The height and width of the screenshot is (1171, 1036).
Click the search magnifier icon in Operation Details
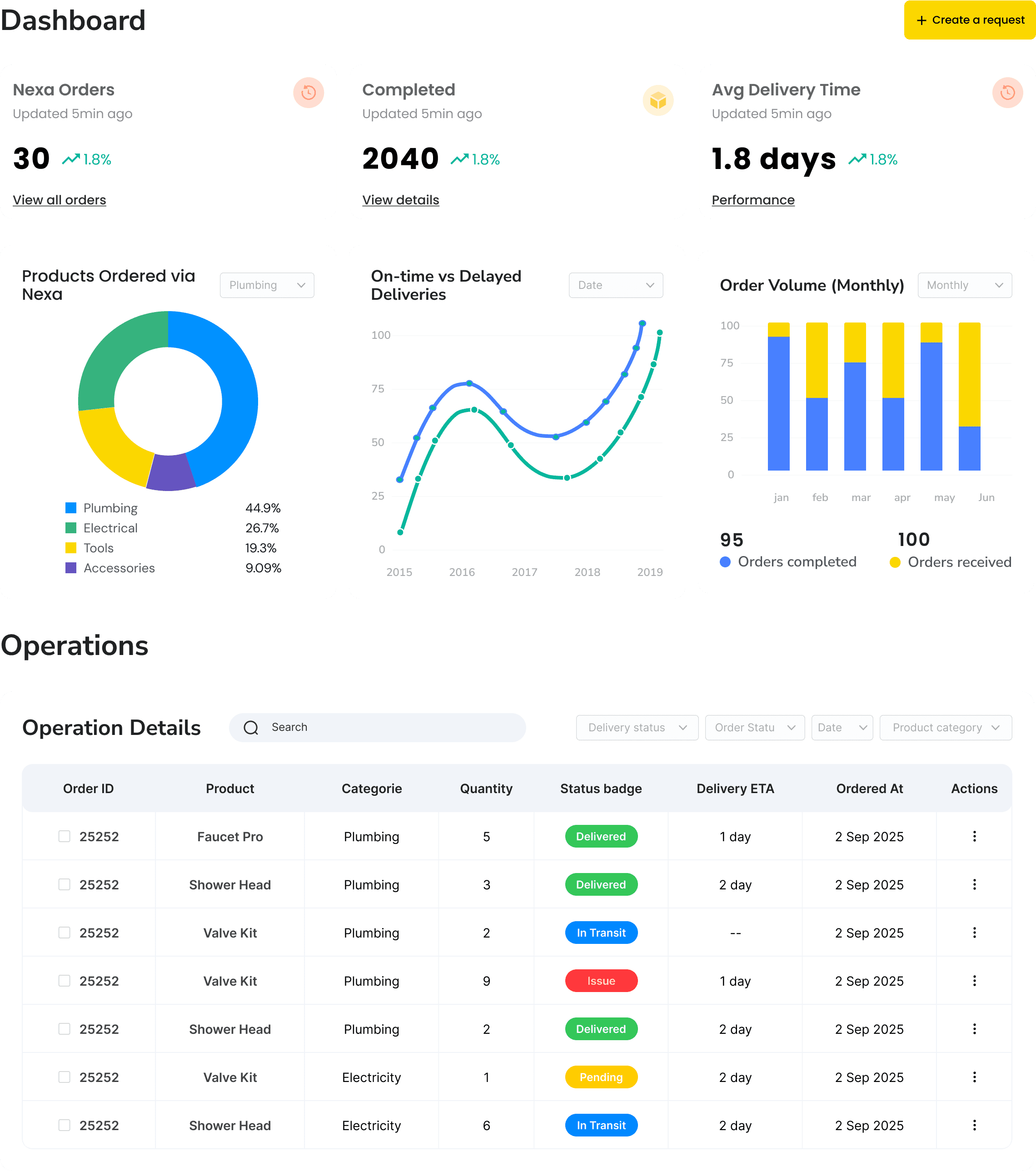pos(251,728)
